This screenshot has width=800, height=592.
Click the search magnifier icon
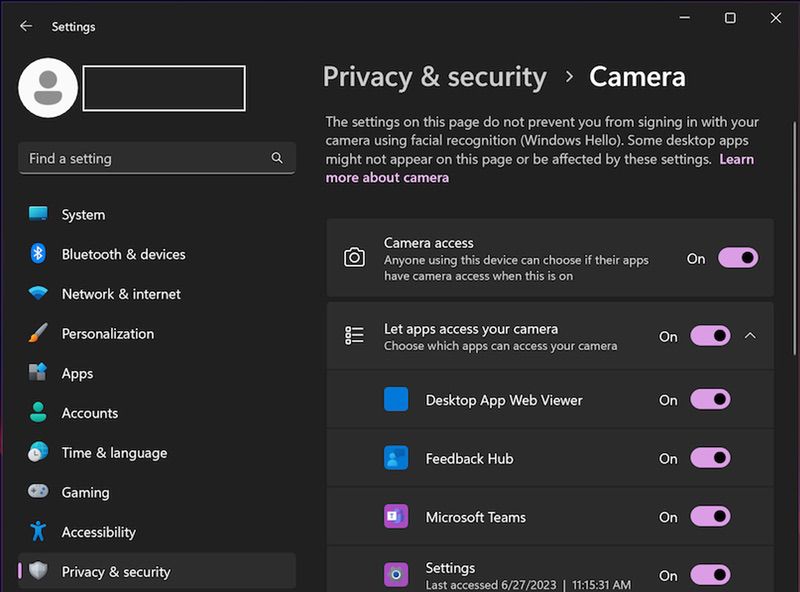click(277, 158)
